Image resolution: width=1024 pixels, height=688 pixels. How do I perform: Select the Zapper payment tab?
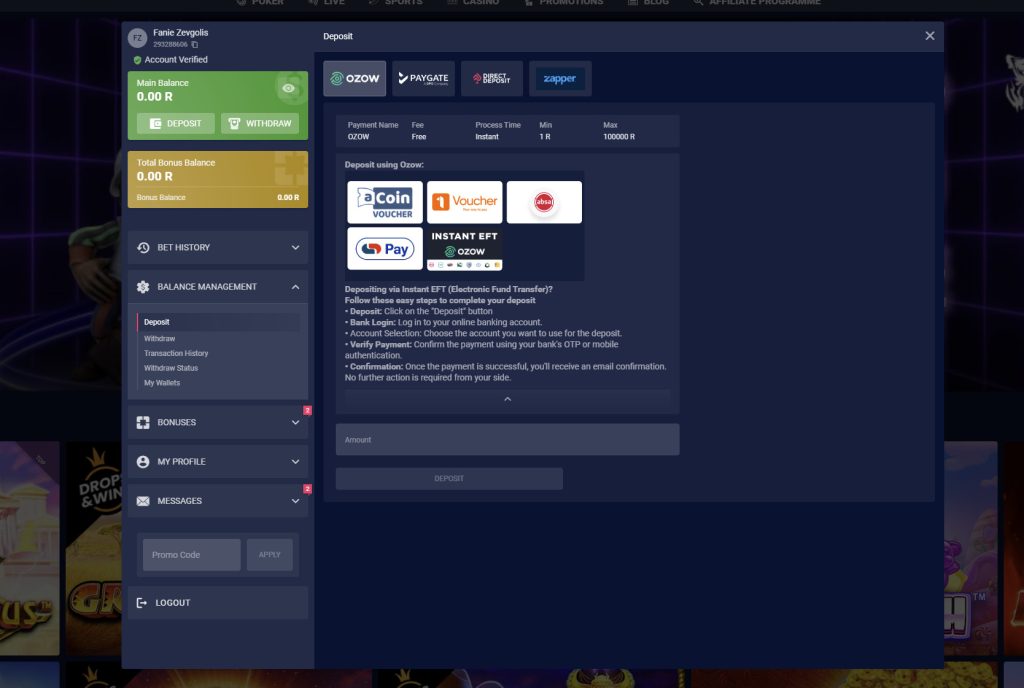pyautogui.click(x=560, y=78)
